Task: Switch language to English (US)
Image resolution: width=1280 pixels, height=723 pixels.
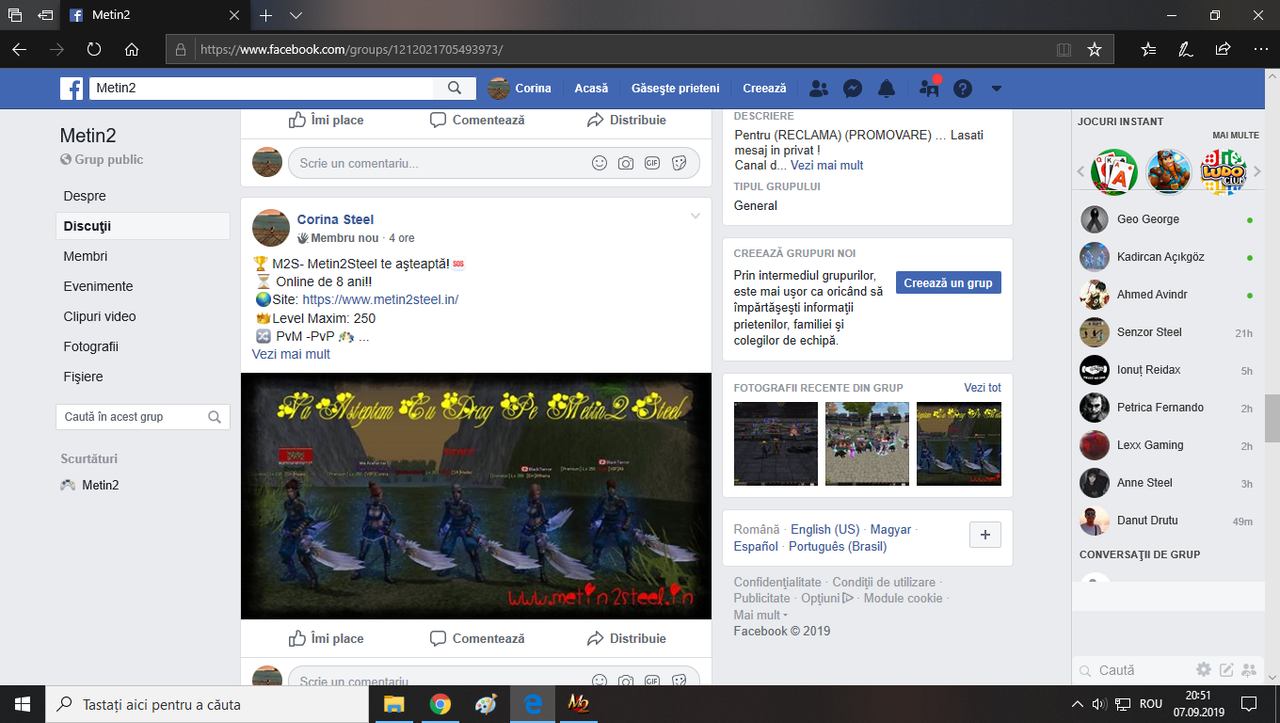Action: point(825,530)
